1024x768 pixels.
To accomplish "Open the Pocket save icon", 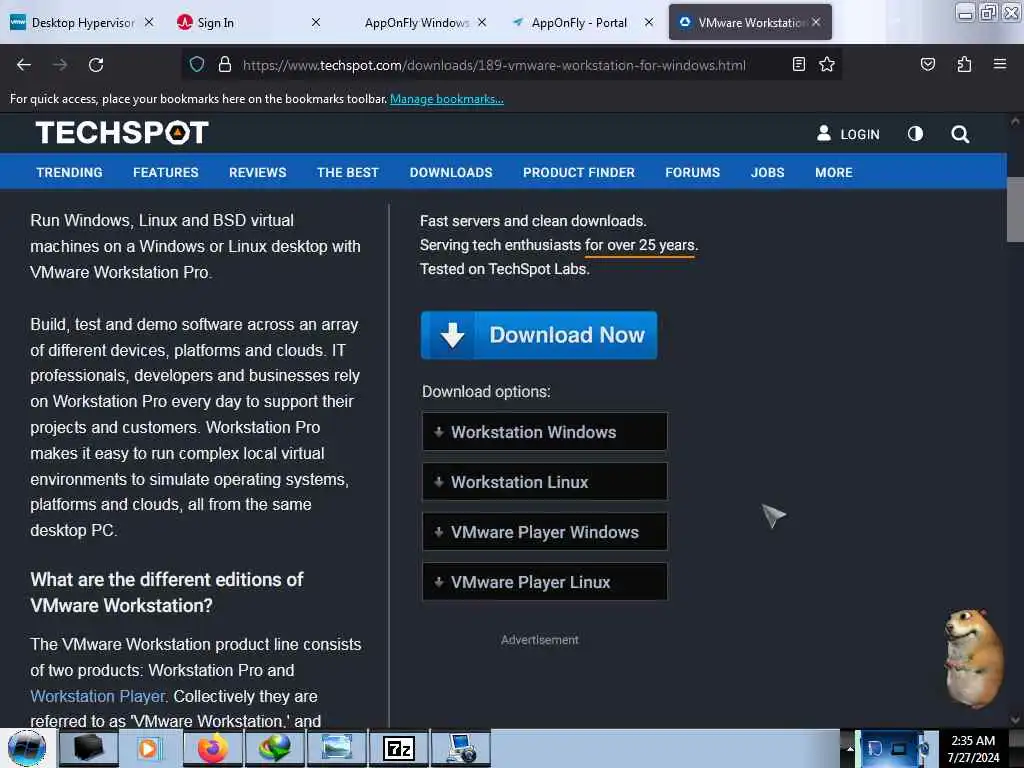I will [927, 64].
